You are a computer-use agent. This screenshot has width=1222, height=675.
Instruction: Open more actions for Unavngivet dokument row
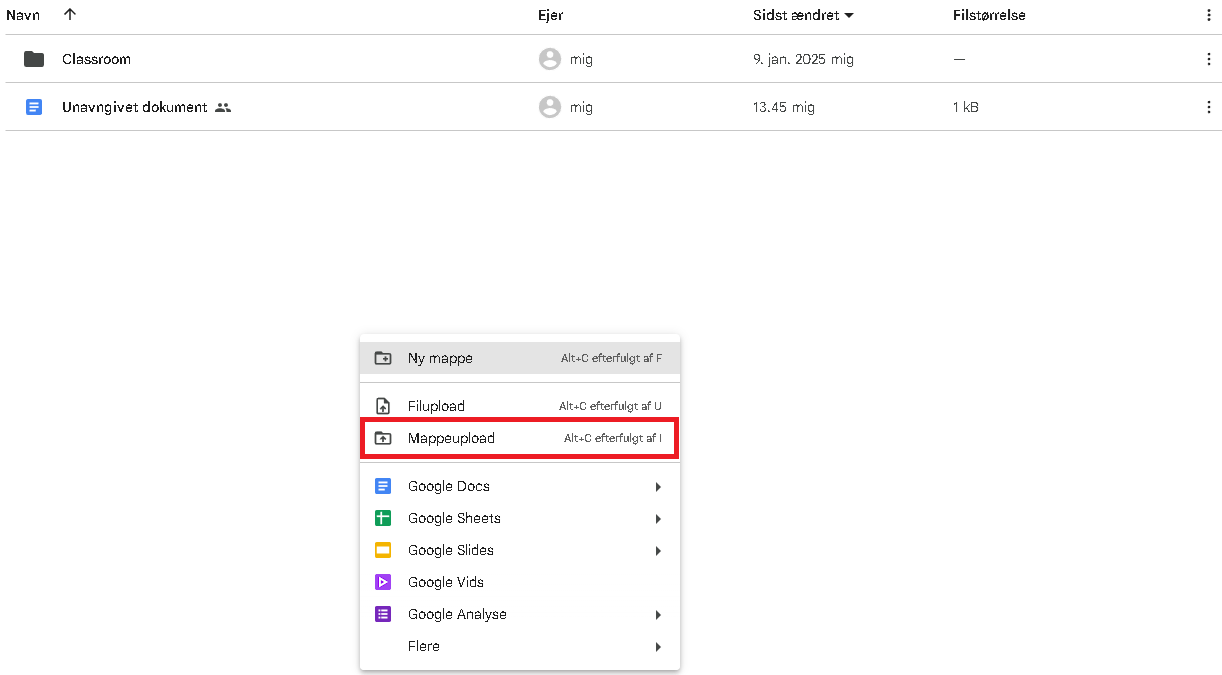tap(1208, 107)
